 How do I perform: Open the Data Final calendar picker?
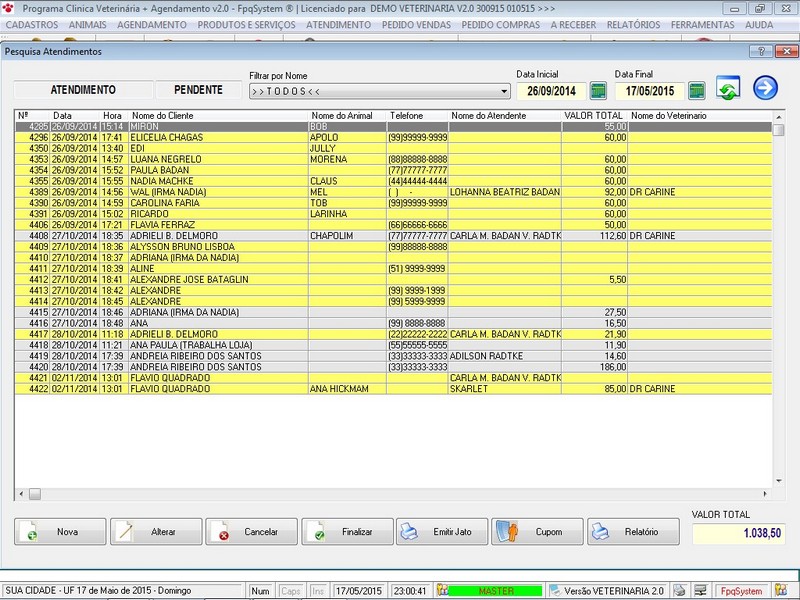(x=696, y=91)
